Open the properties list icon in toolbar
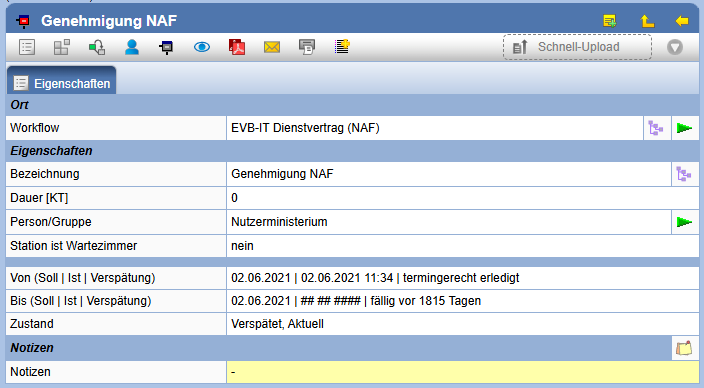The image size is (704, 388). (x=27, y=47)
